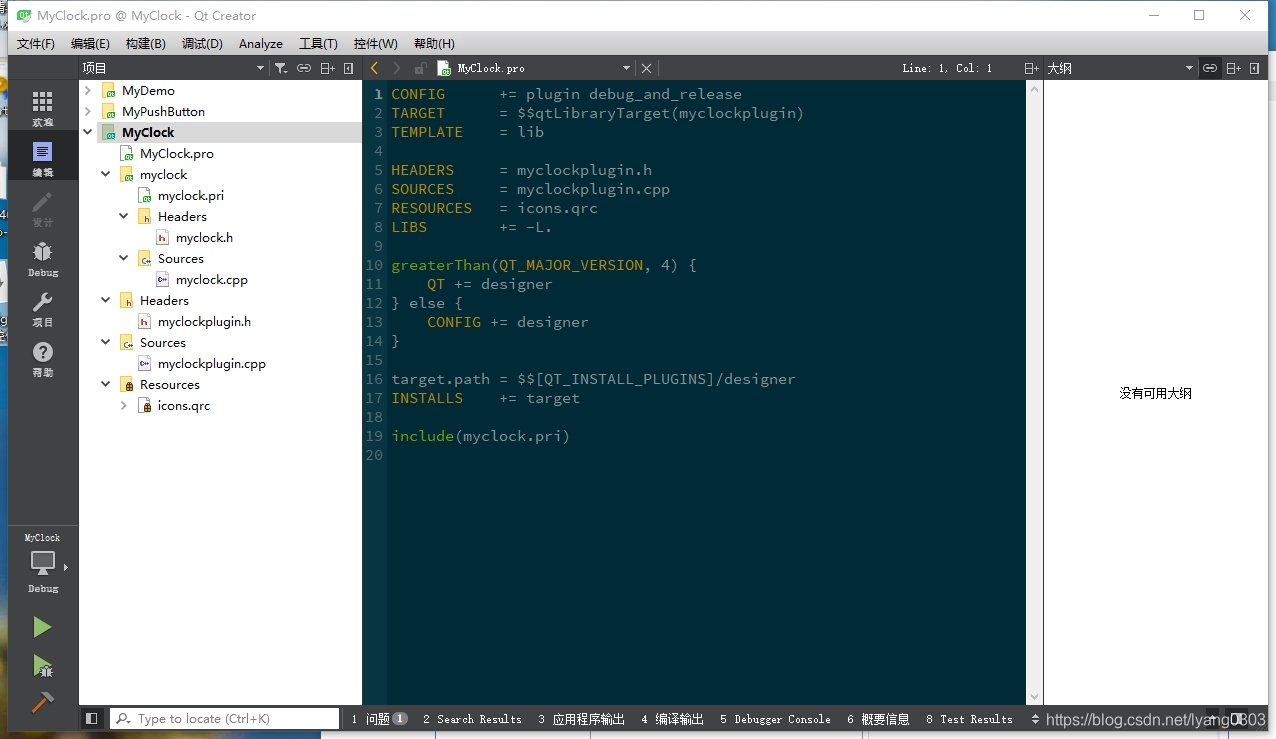Image resolution: width=1276 pixels, height=739 pixels.
Task: Open the 工具(T) menu
Action: pyautogui.click(x=318, y=44)
